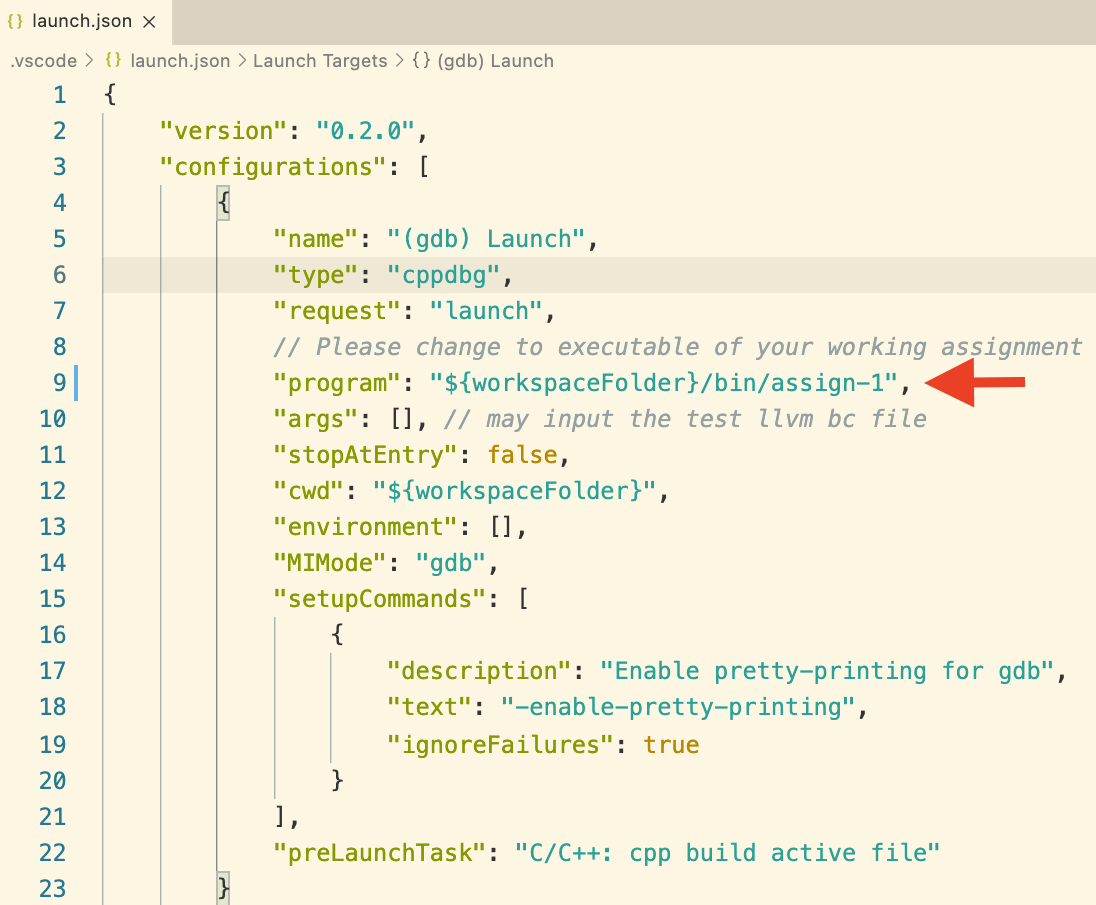This screenshot has width=1096, height=905.
Task: Click the preLaunchTask build active file value
Action: (727, 853)
